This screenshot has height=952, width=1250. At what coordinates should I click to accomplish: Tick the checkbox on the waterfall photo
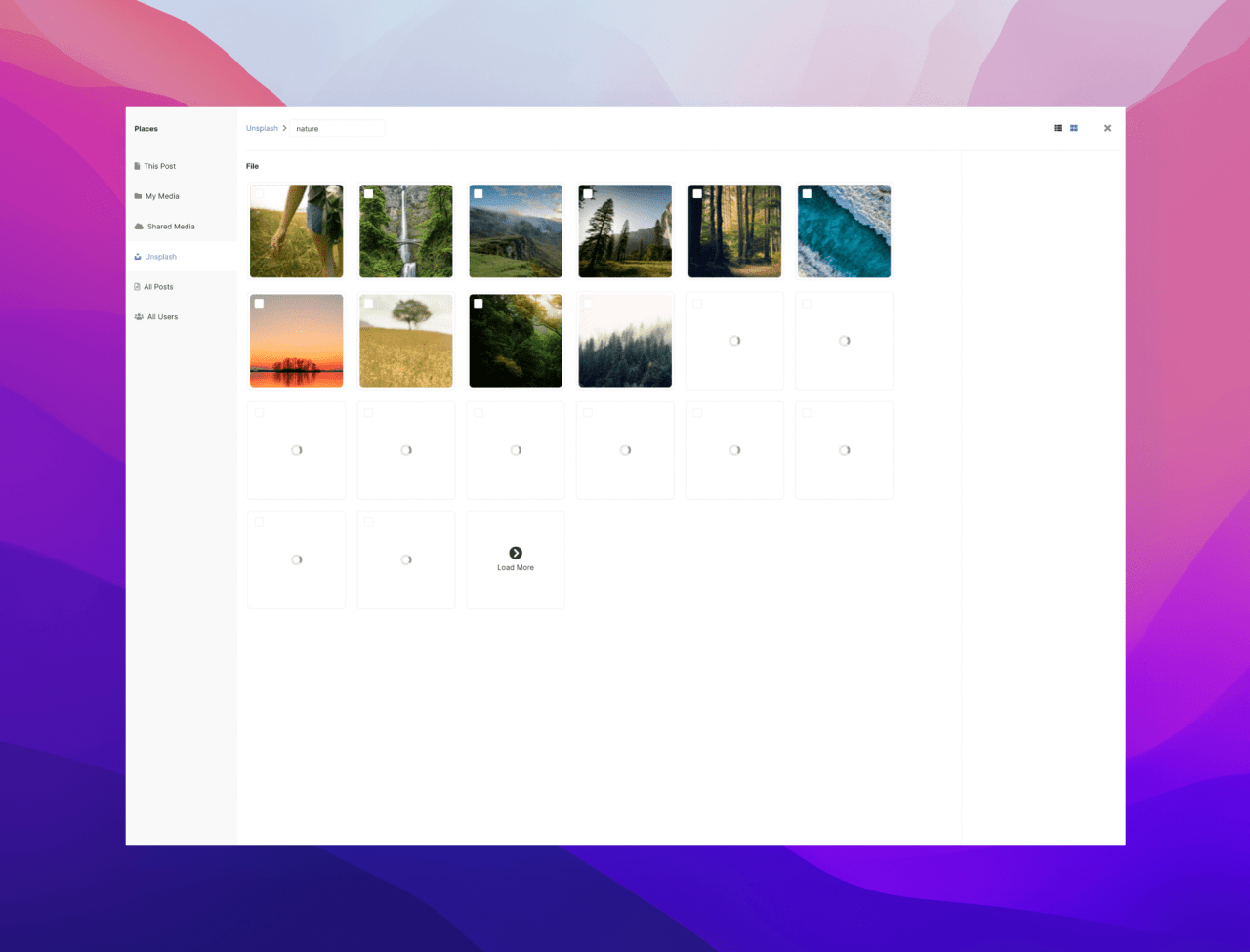coord(368,194)
